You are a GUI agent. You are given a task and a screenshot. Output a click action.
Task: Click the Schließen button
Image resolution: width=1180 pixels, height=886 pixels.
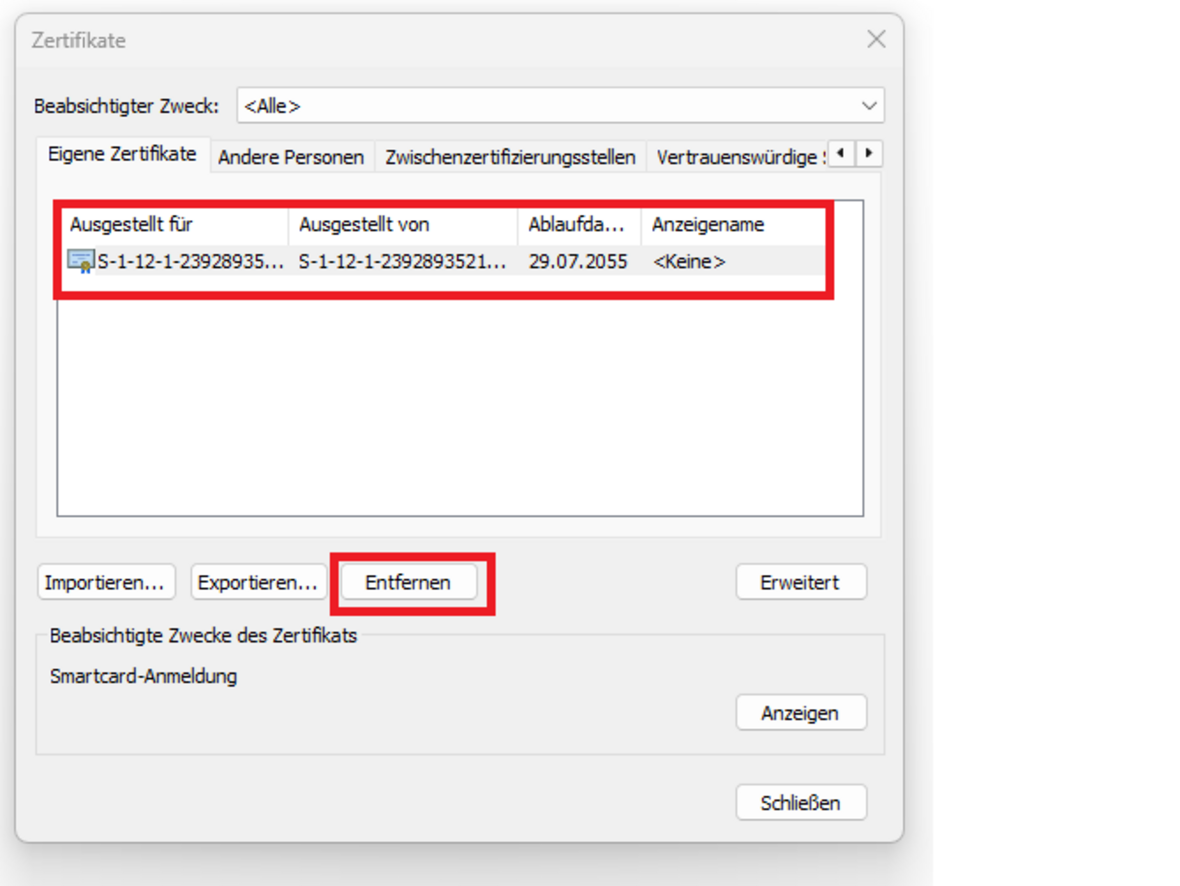(x=800, y=802)
